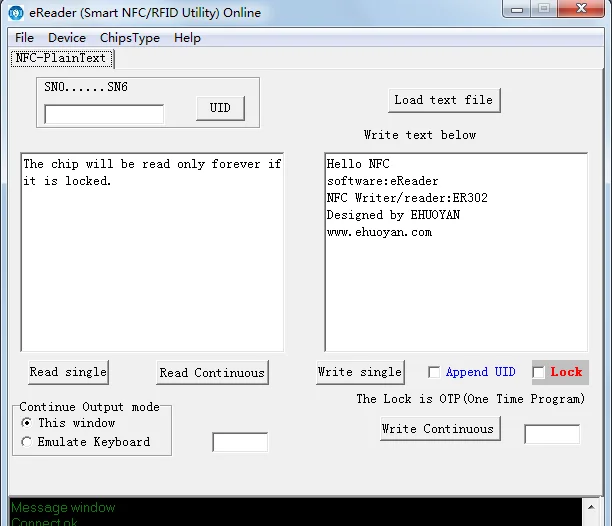Focus the small field beside Continue Output mode
This screenshot has width=612, height=526.
(x=240, y=442)
